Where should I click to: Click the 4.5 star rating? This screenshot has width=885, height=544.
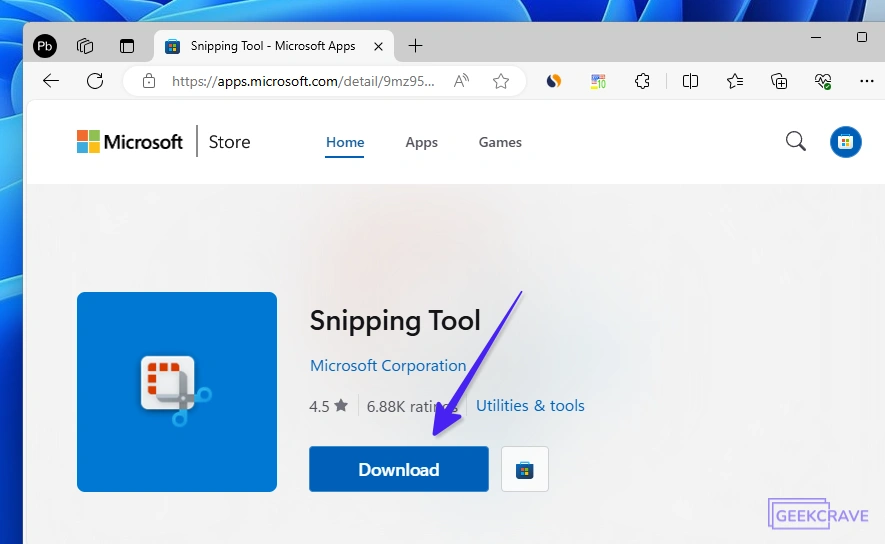(328, 406)
